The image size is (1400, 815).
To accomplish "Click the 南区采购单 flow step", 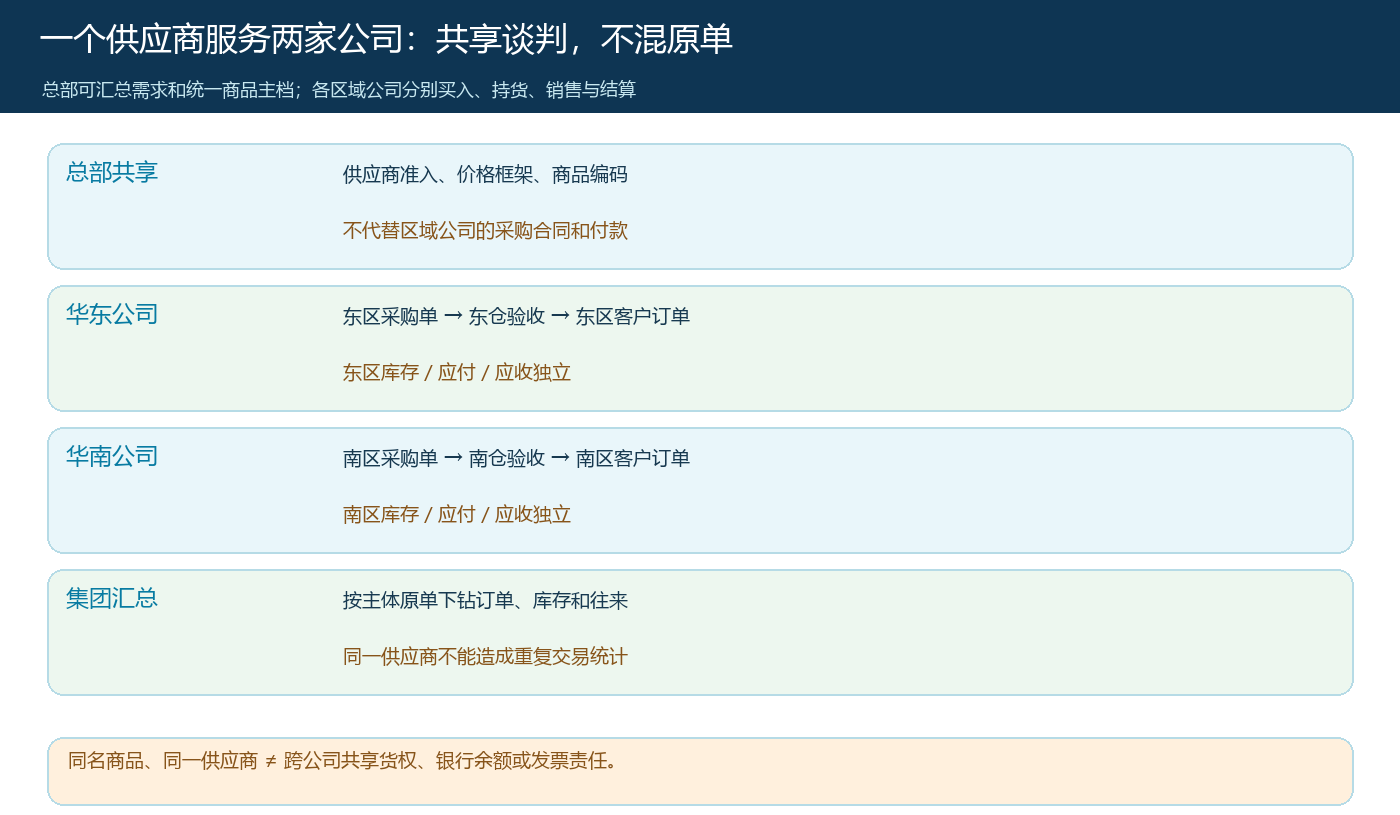I will tap(390, 458).
